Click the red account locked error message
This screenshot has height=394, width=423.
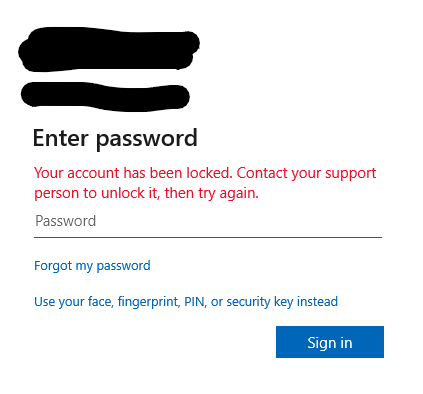[205, 183]
